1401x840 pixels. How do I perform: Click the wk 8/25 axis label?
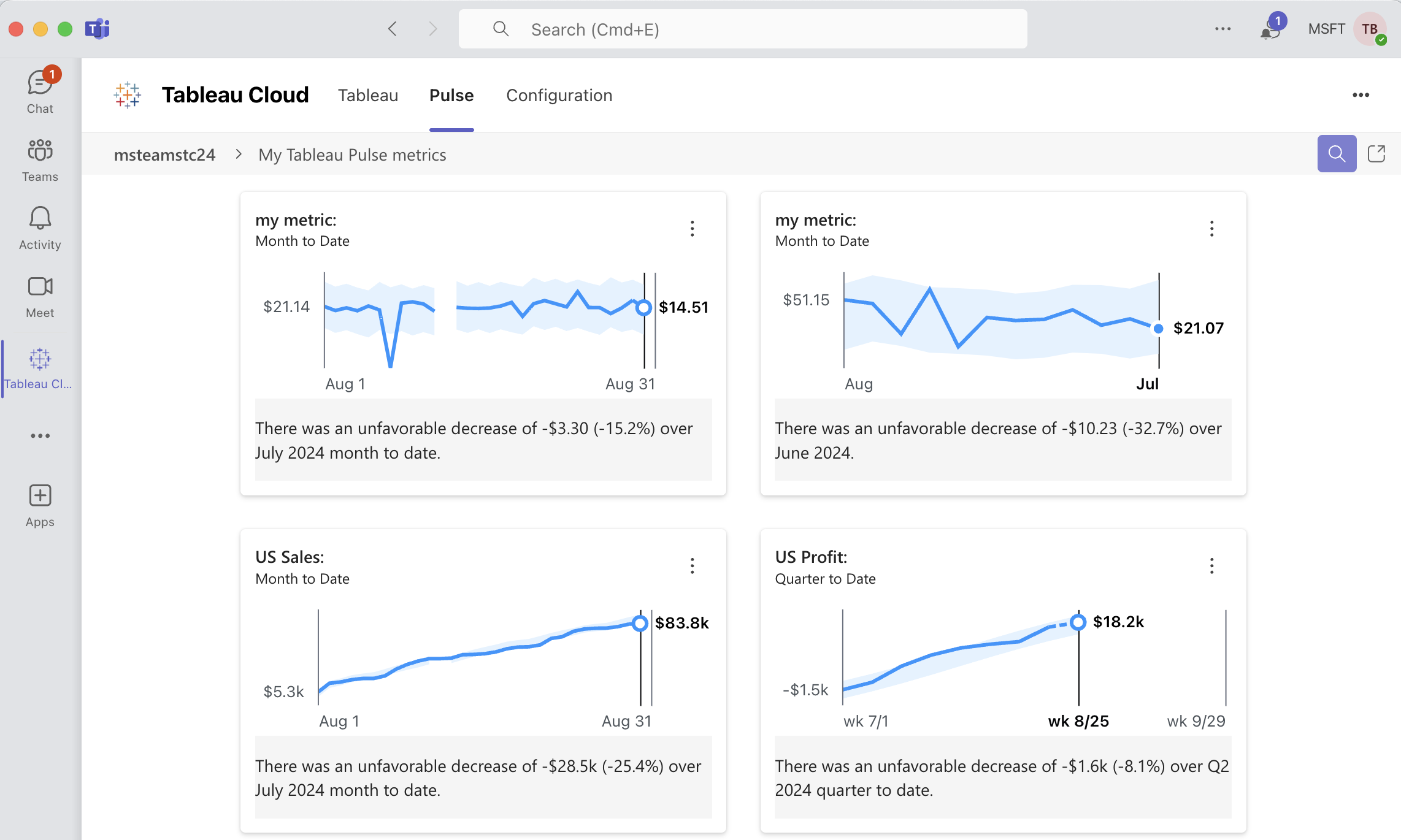pyautogui.click(x=1078, y=721)
